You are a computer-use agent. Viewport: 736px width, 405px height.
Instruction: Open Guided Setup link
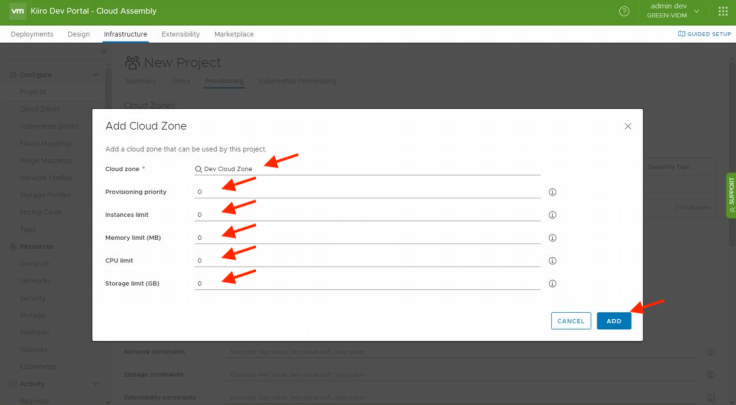point(704,34)
